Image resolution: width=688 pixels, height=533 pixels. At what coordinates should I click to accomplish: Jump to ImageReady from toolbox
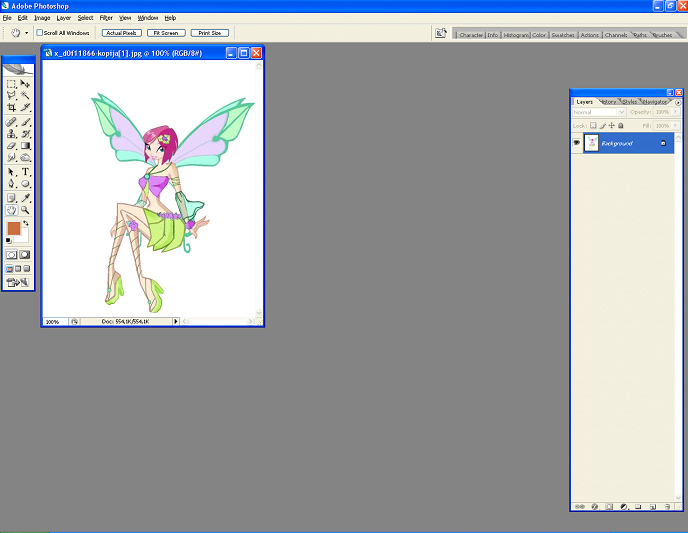(x=18, y=283)
